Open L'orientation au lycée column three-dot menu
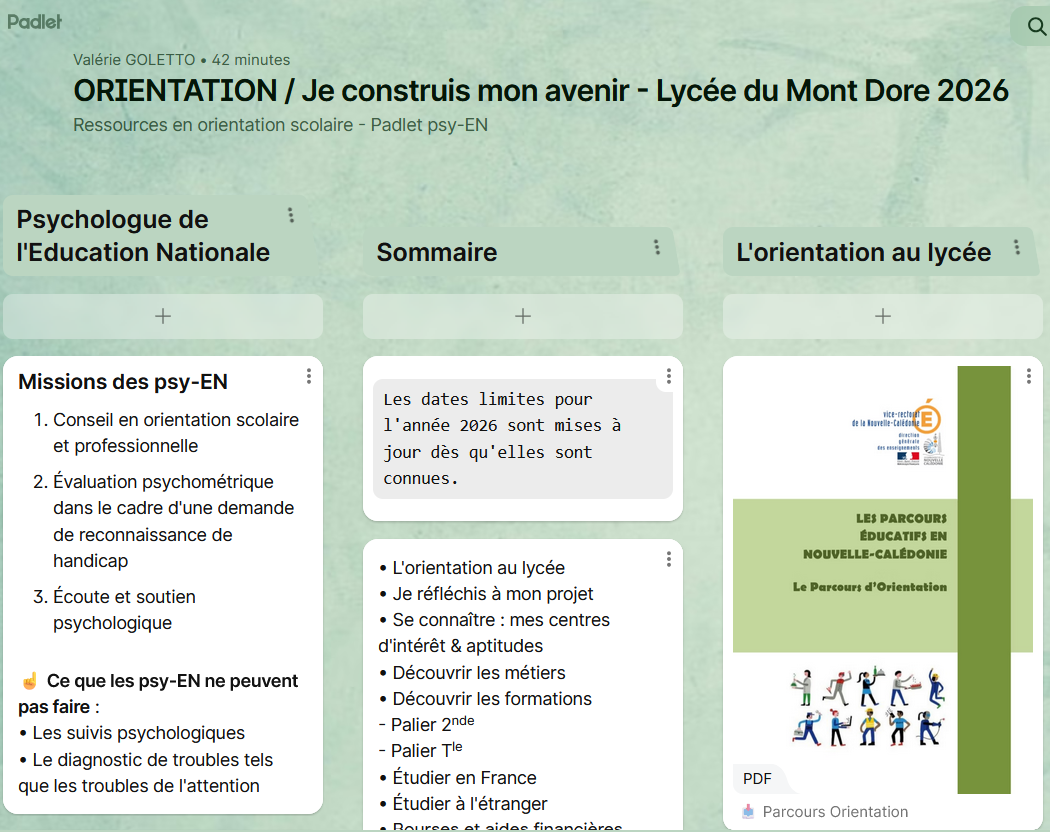This screenshot has width=1050, height=832. (1017, 247)
